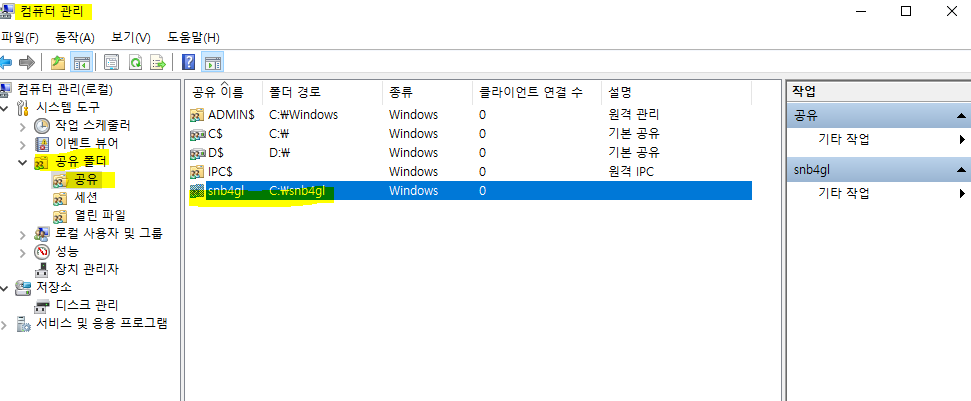Click the 컴퓨터 관리 title bar icon

[7, 11]
